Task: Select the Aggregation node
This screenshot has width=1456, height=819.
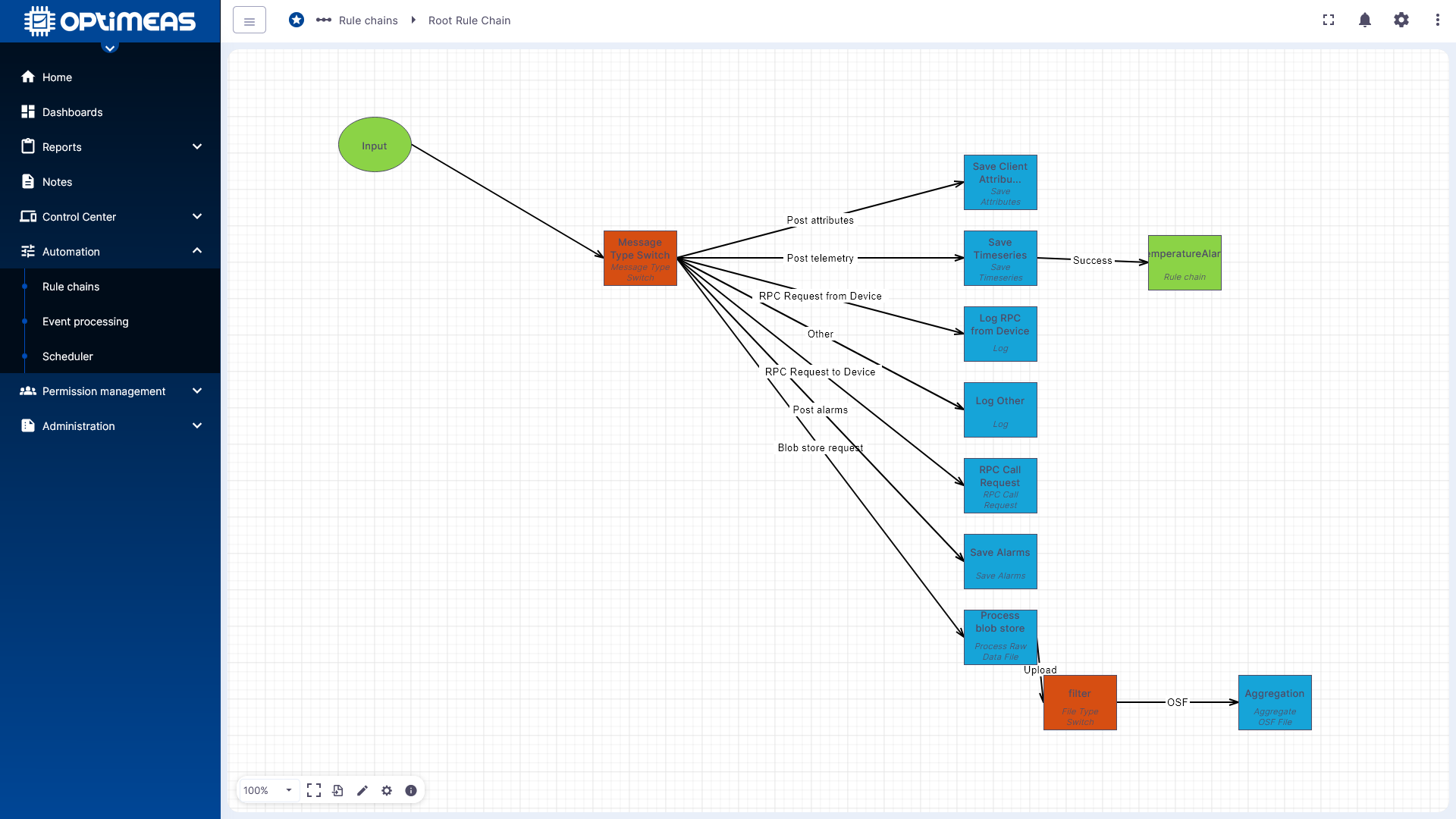Action: click(1275, 702)
